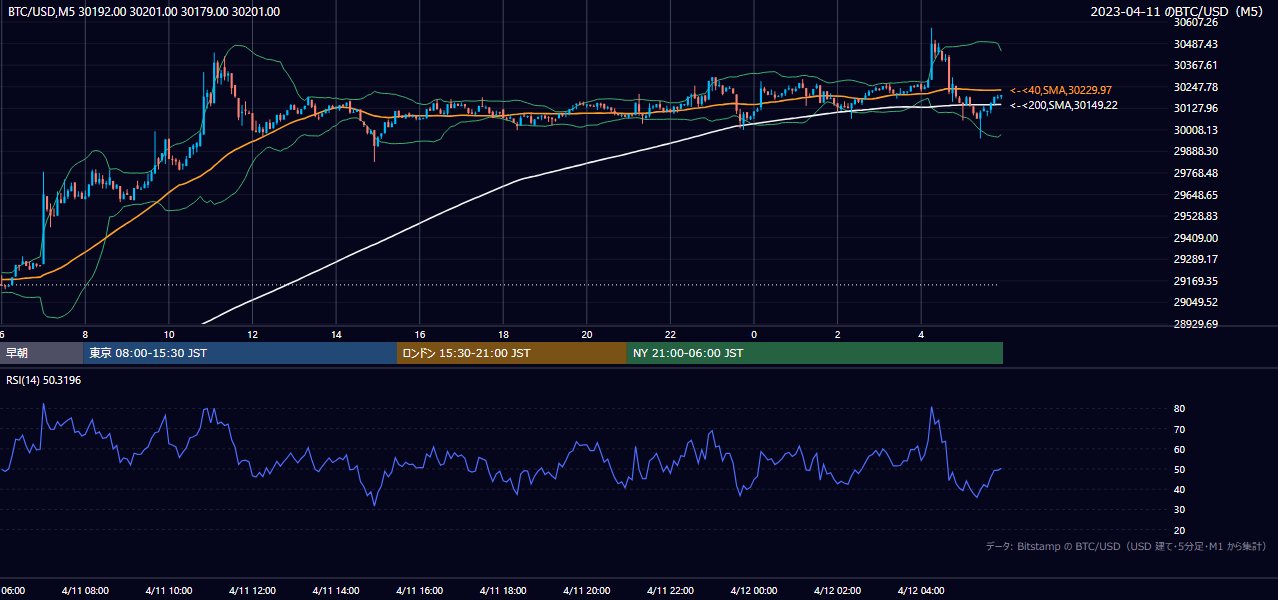This screenshot has height=600, width=1278.
Task: Click price axis label 29409.00
Action: tap(1196, 238)
